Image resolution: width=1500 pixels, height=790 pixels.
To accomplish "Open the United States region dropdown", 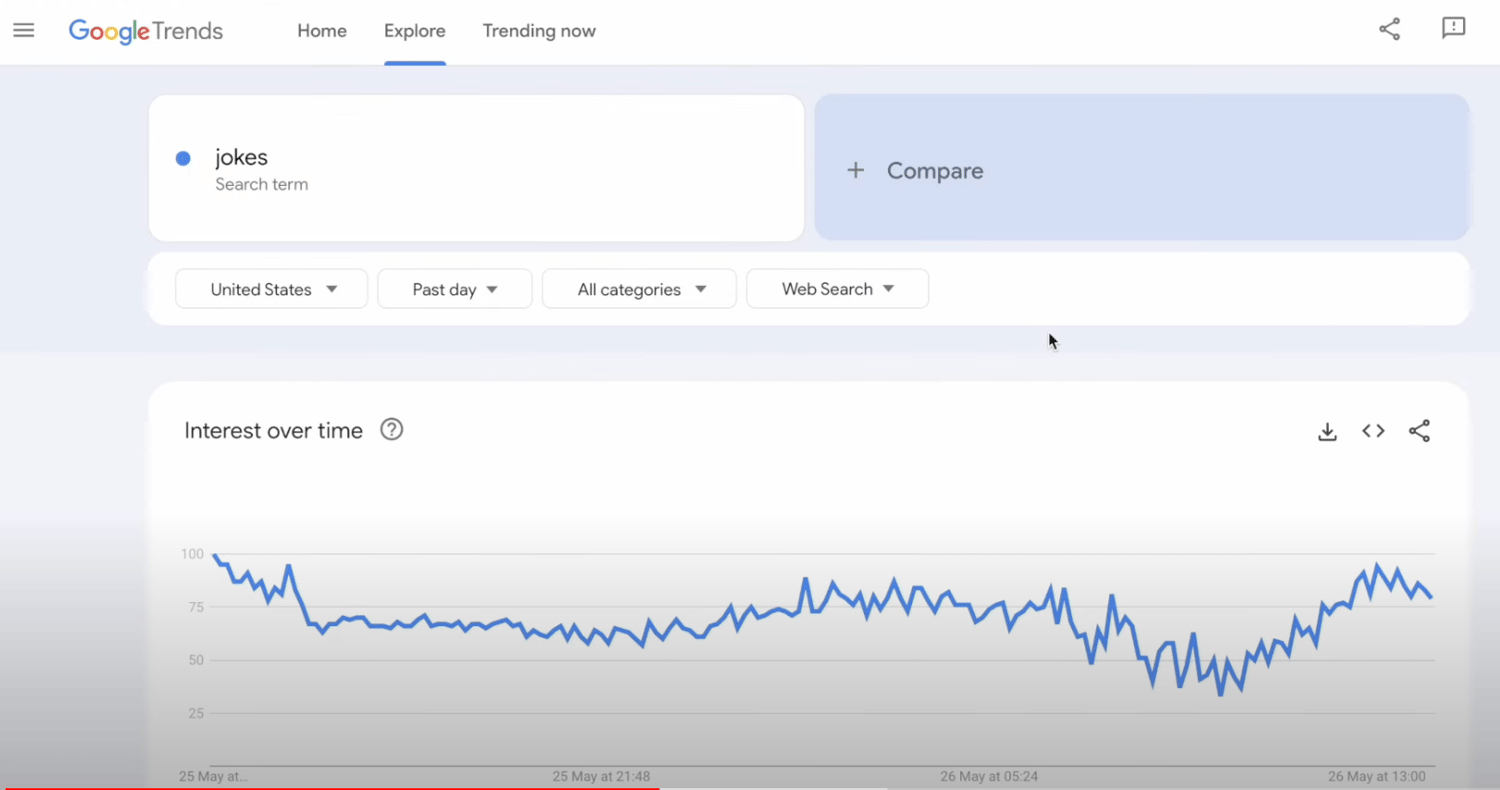I will (271, 289).
